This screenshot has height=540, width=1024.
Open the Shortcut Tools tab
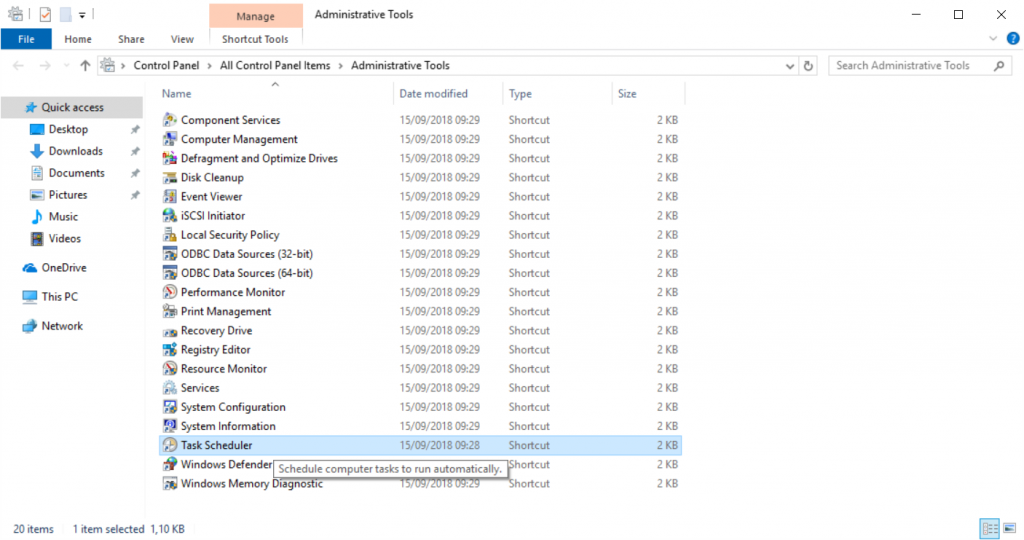(x=255, y=39)
